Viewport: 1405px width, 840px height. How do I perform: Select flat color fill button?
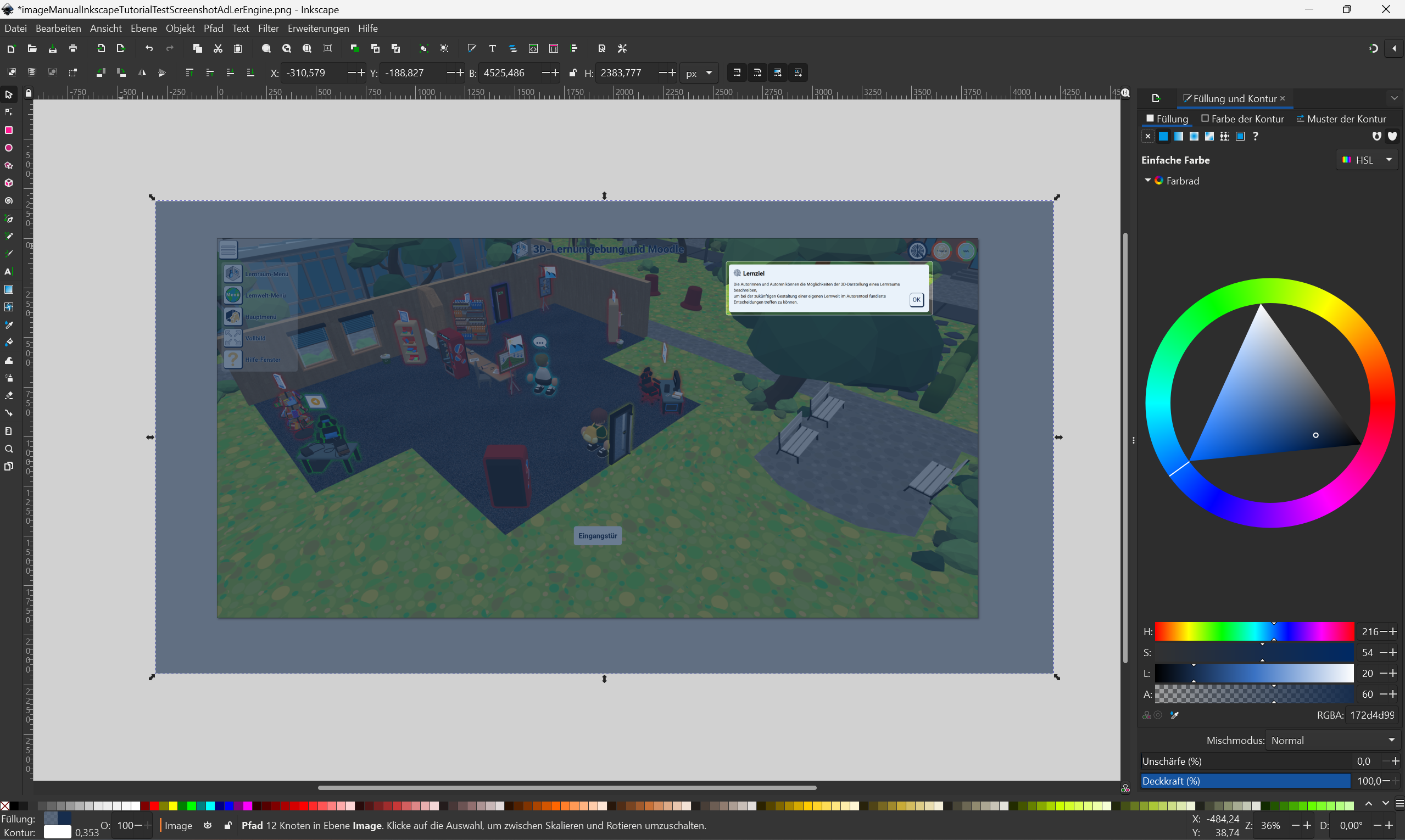[1163, 136]
